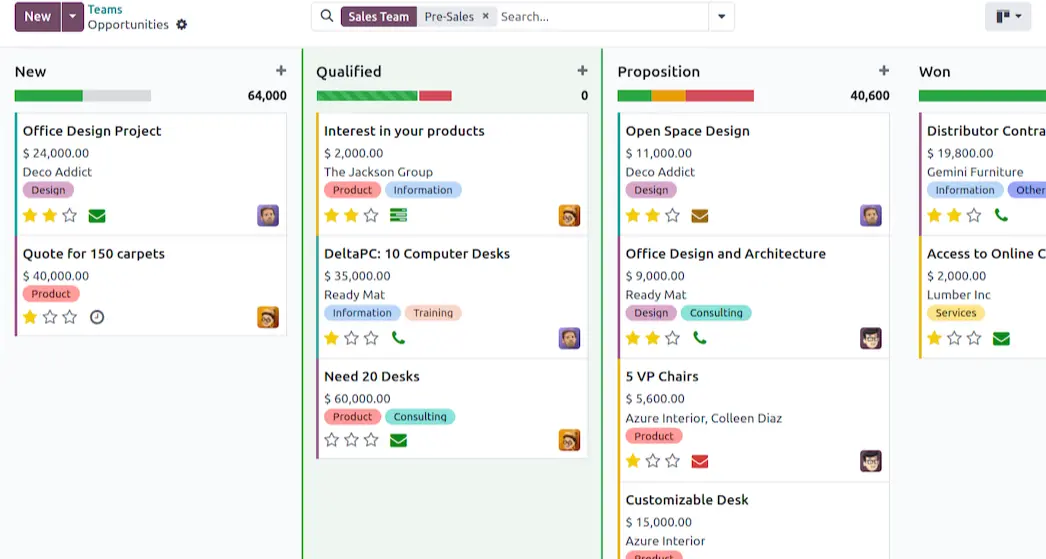Expand the search options dropdown arrow
Viewport: 1046px width, 559px height.
722,16
